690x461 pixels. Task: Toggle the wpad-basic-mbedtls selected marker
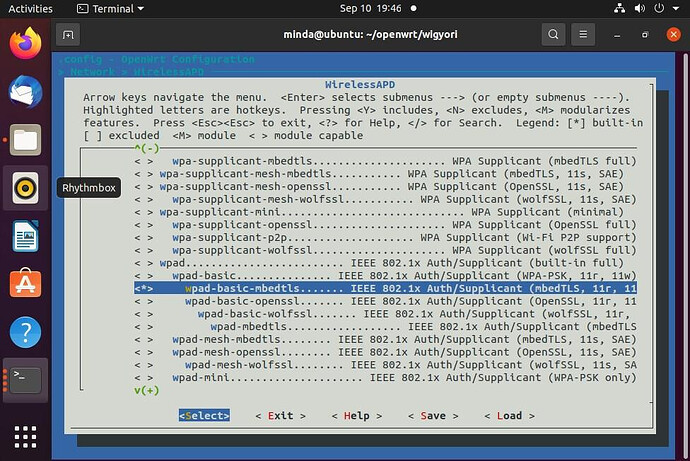click(144, 289)
